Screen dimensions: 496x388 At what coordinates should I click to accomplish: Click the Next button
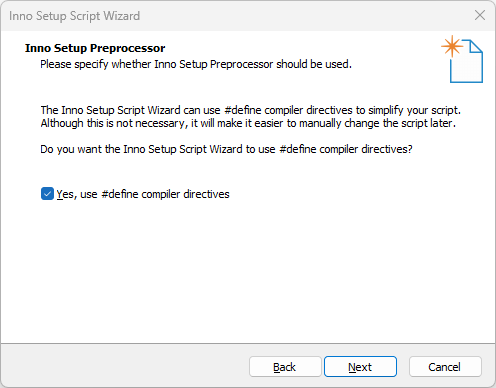(360, 367)
